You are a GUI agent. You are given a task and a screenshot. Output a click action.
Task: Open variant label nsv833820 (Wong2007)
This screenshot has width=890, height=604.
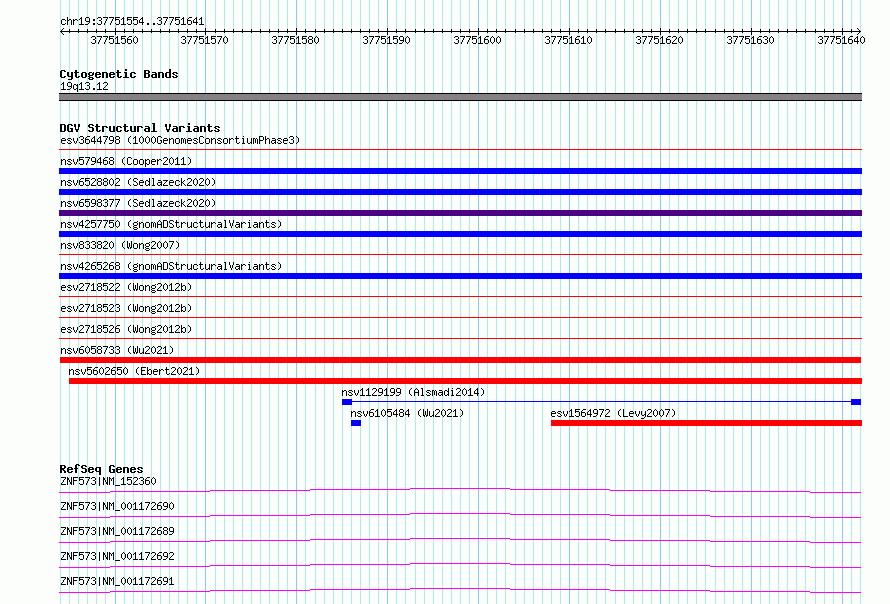coord(120,245)
